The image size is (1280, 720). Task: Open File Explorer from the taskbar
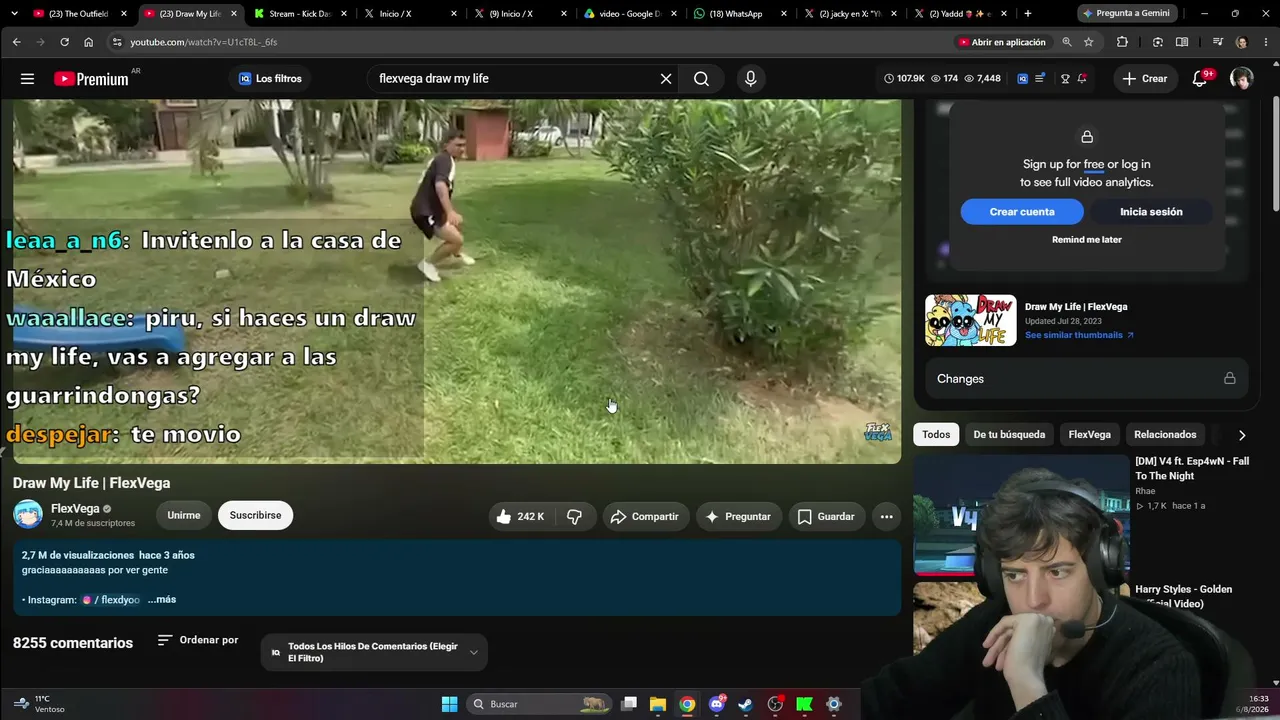click(658, 704)
